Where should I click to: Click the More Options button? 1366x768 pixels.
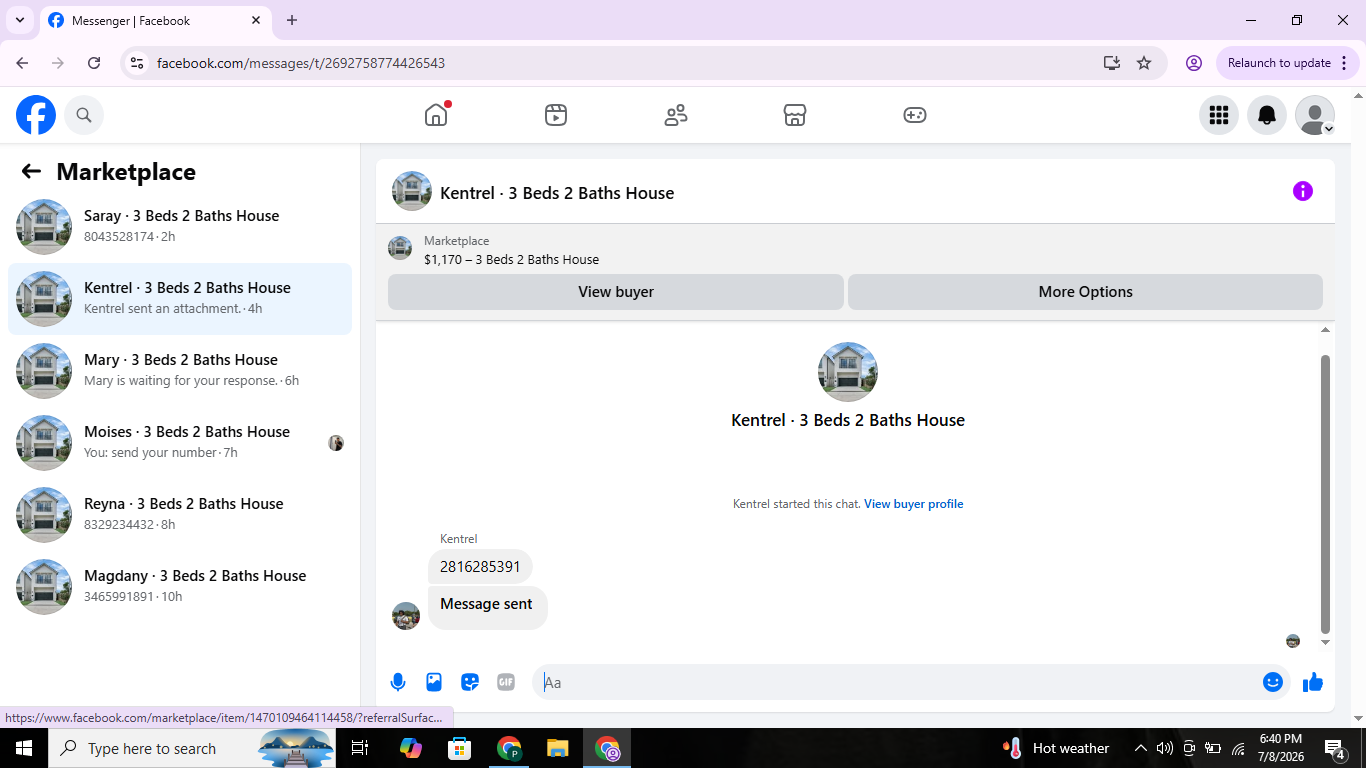point(1085,292)
